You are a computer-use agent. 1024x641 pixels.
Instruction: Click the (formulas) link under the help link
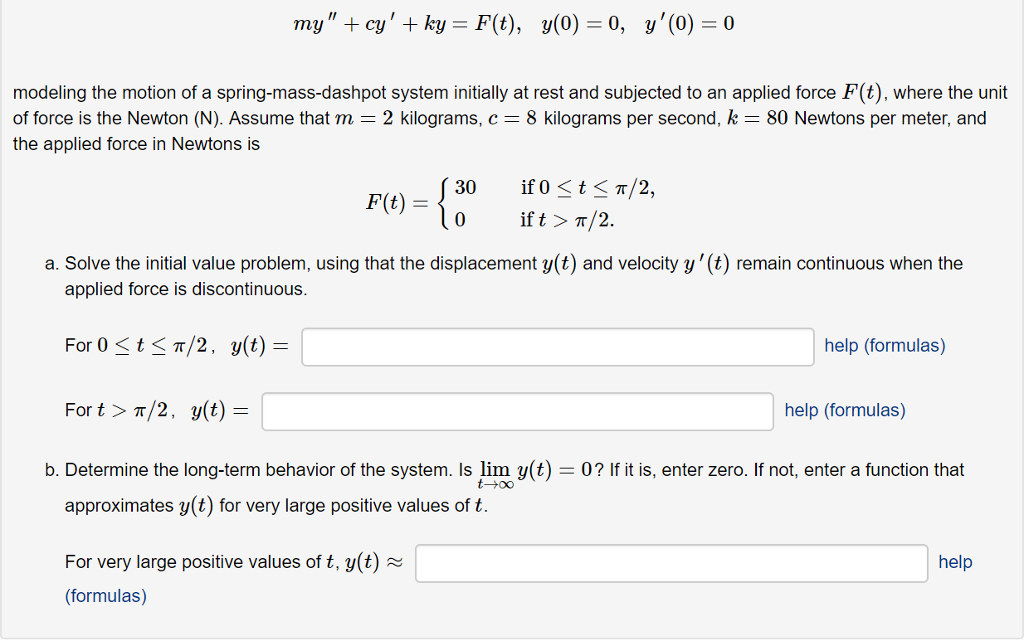click(x=105, y=595)
